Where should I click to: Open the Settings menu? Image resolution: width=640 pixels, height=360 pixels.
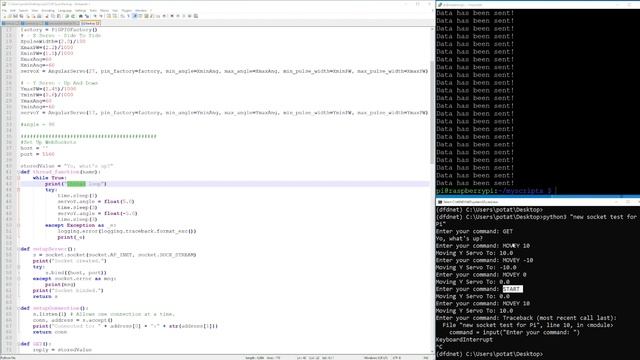point(80,11)
